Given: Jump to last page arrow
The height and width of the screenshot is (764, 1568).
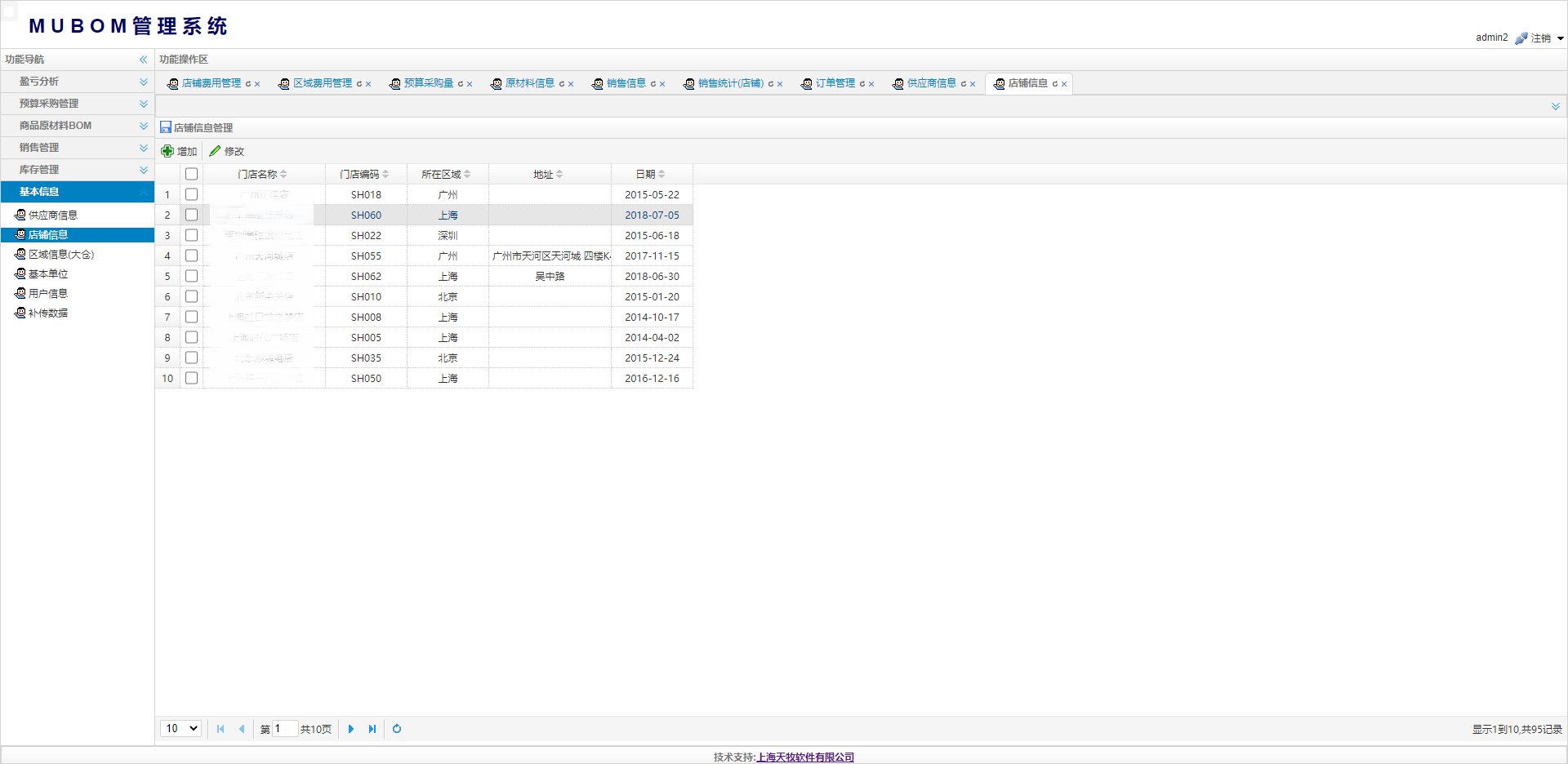Looking at the screenshot, I should (x=372, y=729).
